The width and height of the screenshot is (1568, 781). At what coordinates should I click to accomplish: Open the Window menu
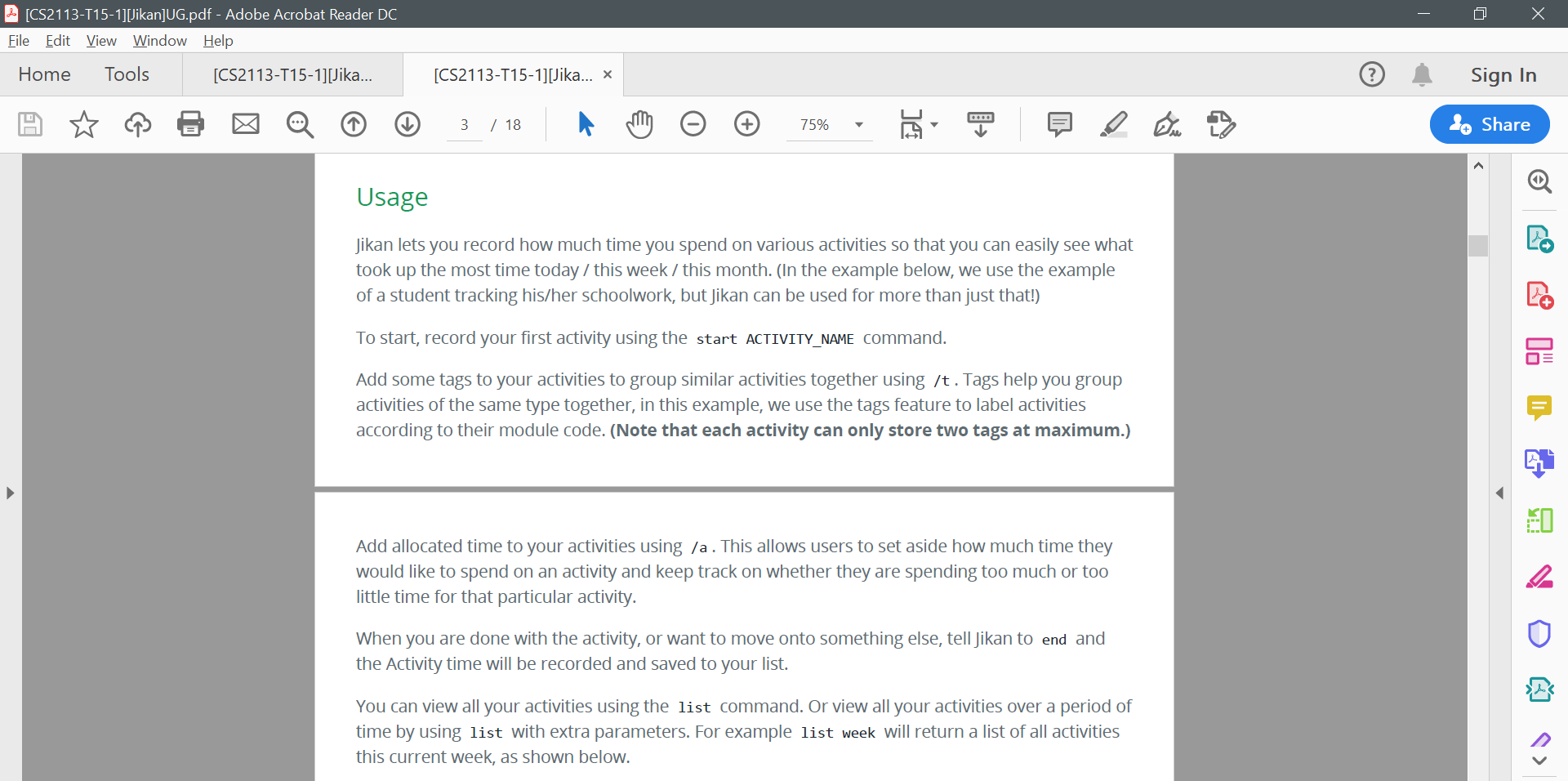(x=160, y=41)
